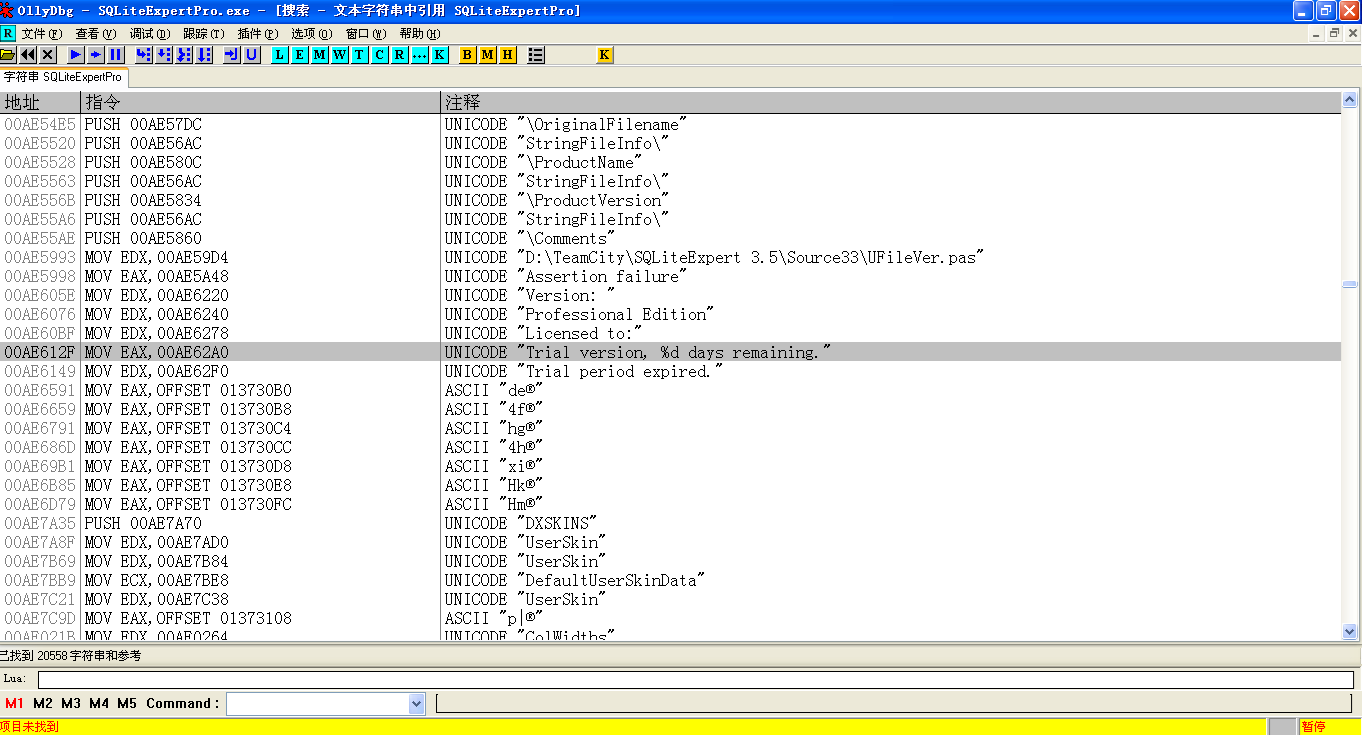Restart the program with the rewind icon

pyautogui.click(x=28, y=55)
